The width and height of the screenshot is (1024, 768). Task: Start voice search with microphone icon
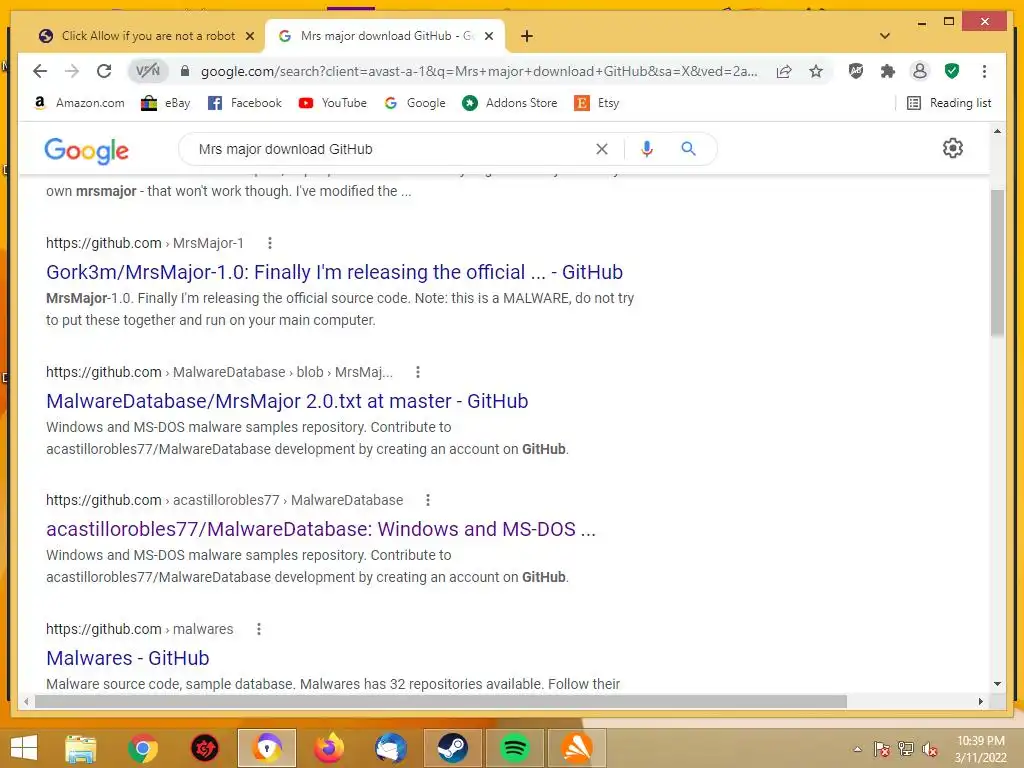[647, 150]
